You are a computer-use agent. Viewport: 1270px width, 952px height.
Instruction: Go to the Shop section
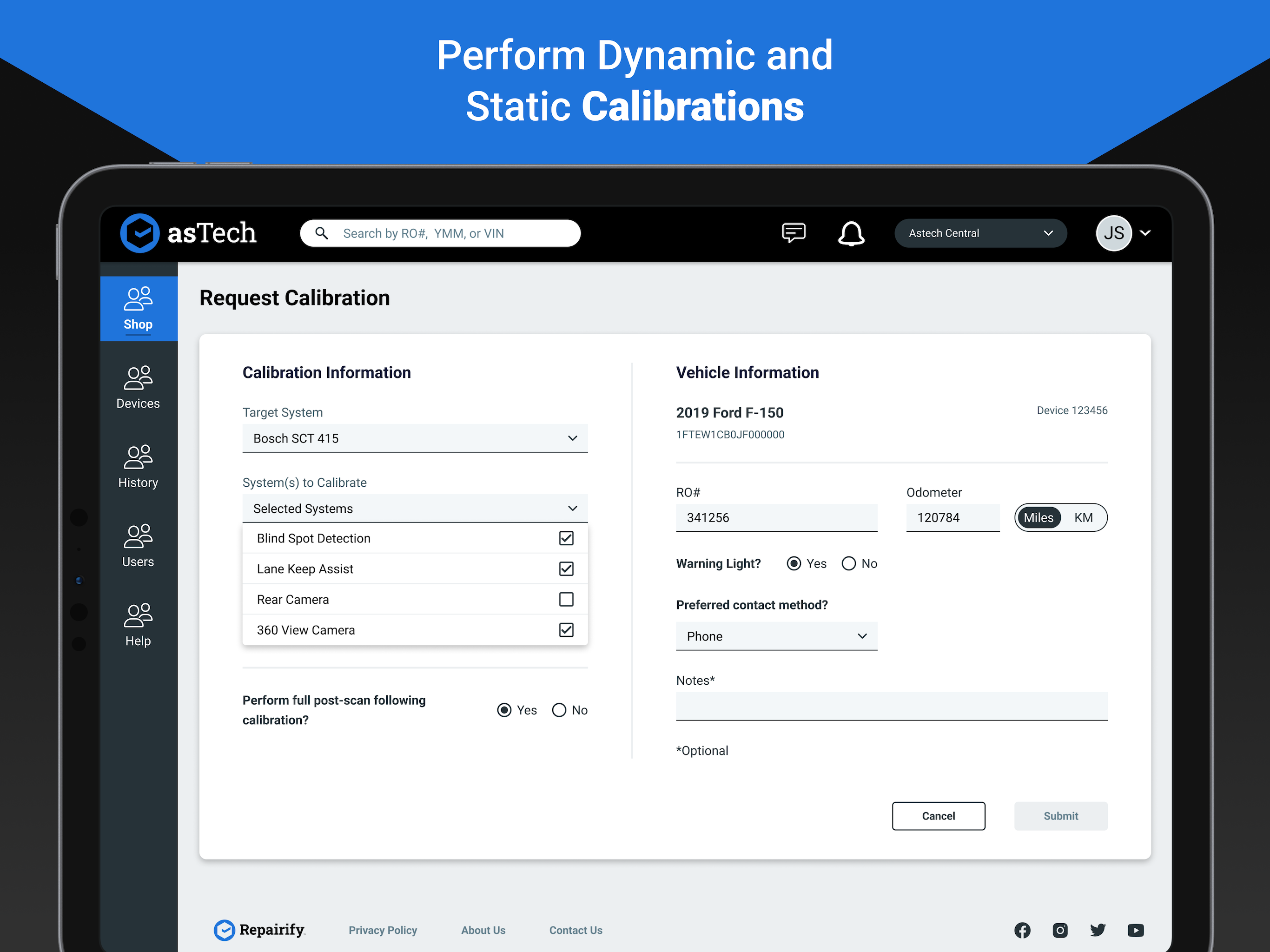tap(139, 308)
